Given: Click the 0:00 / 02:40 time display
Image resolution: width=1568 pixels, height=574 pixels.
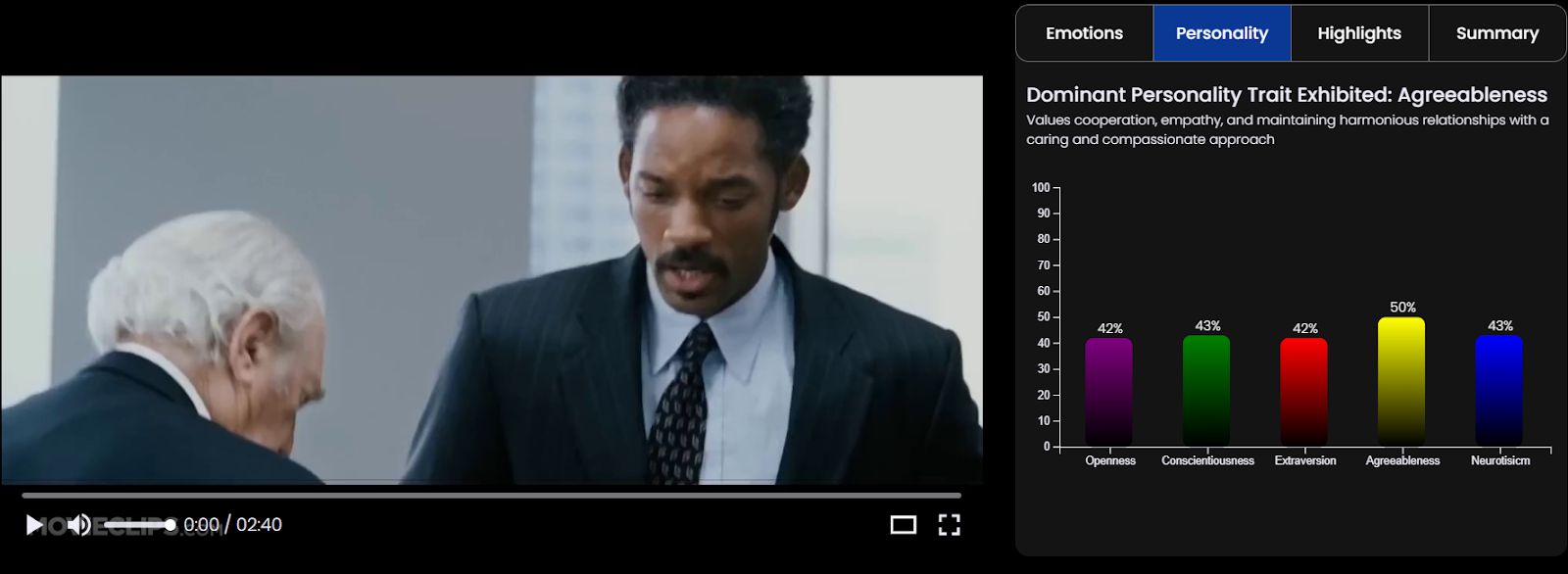Looking at the screenshot, I should pyautogui.click(x=233, y=525).
